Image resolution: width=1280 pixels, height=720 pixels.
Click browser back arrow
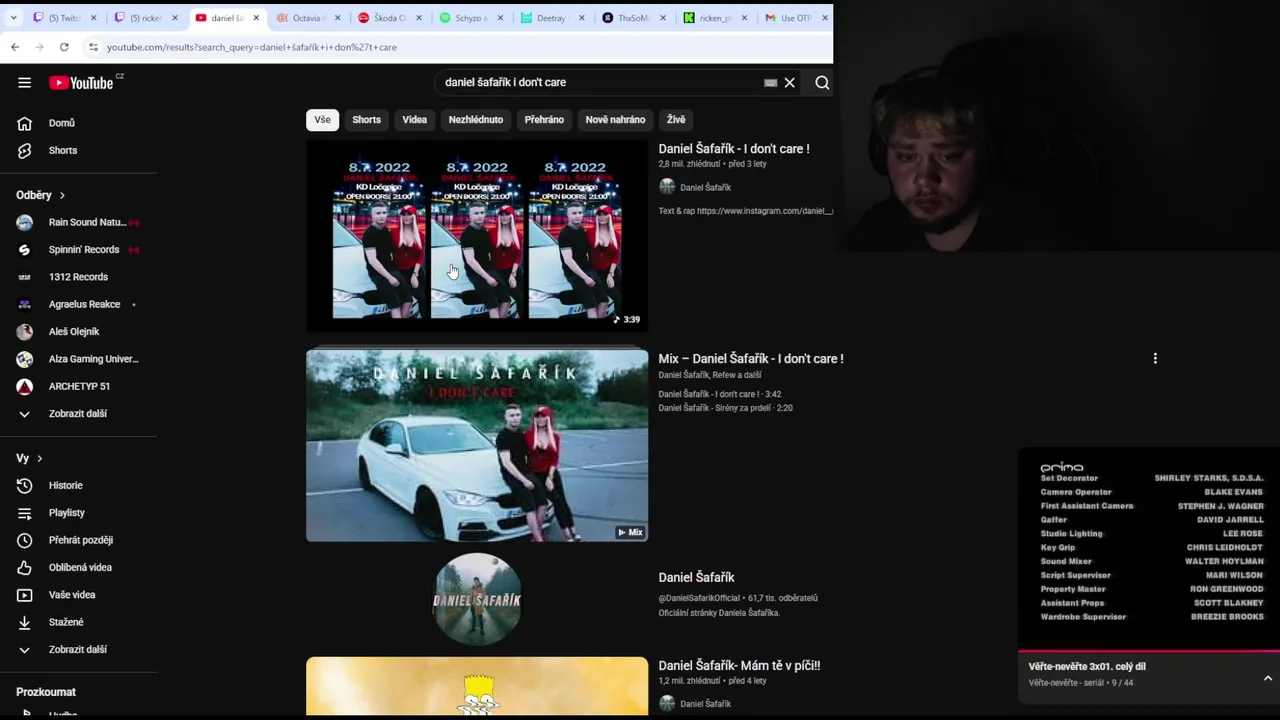click(15, 47)
